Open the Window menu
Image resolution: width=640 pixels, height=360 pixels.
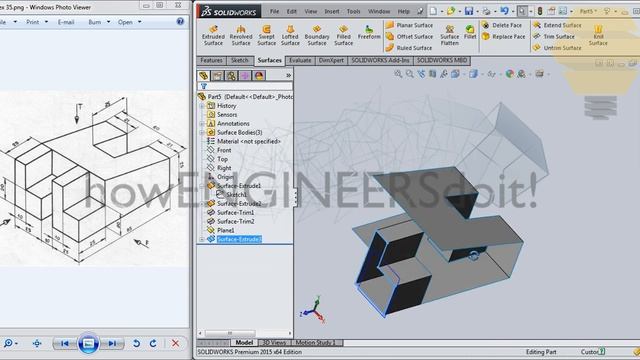point(379,11)
